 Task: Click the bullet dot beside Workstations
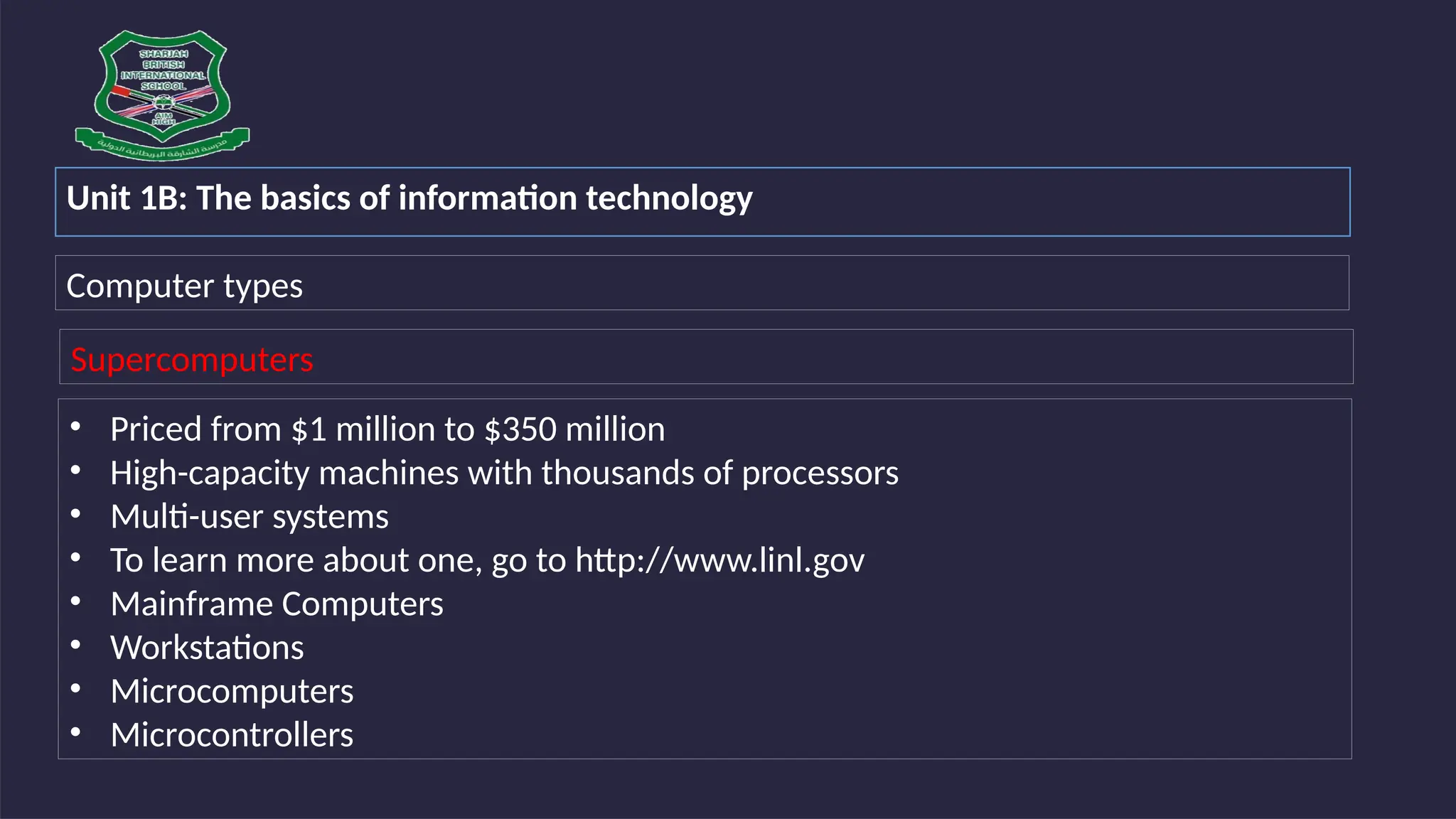click(76, 646)
